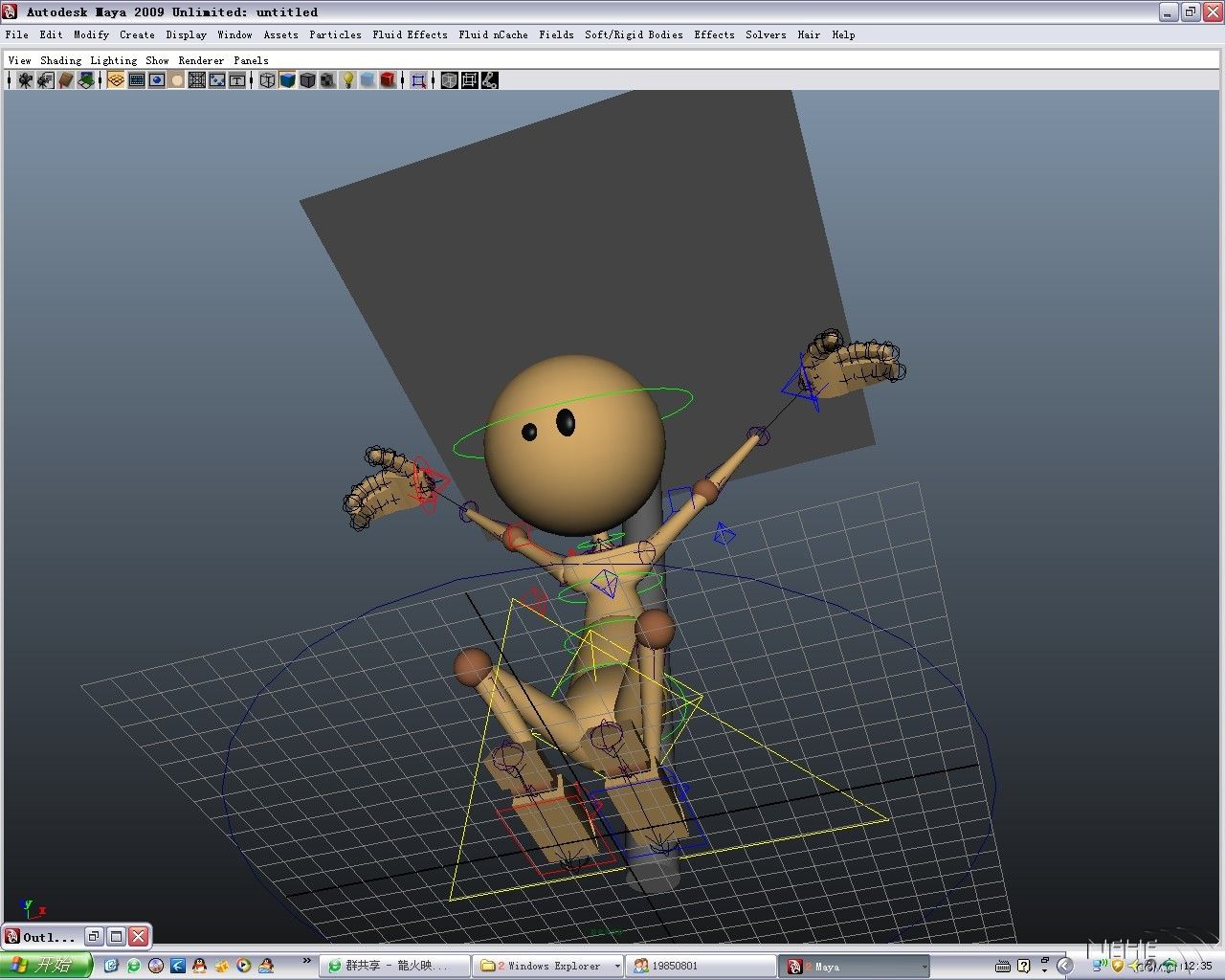Open the Particles menu
This screenshot has width=1225, height=980.
tap(335, 34)
